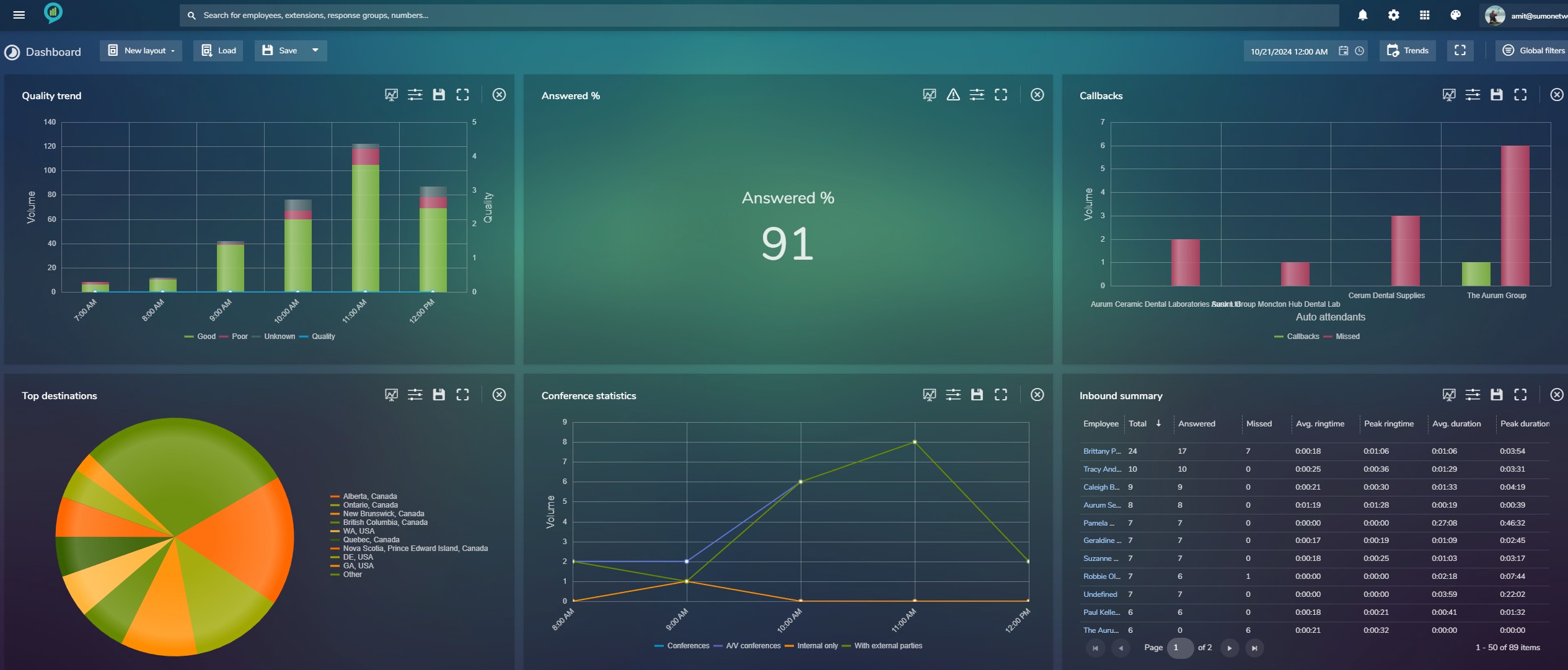
Task: Sort table by Total column header
Action: click(1137, 424)
